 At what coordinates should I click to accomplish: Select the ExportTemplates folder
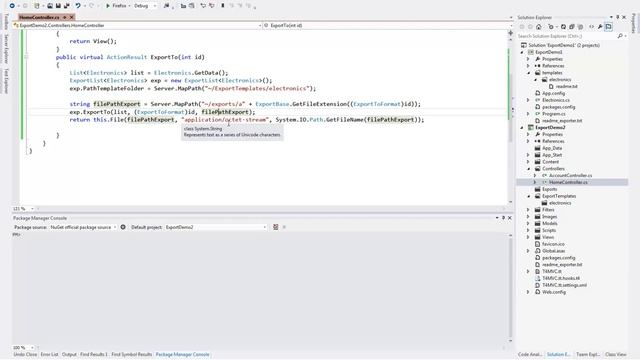(x=559, y=196)
